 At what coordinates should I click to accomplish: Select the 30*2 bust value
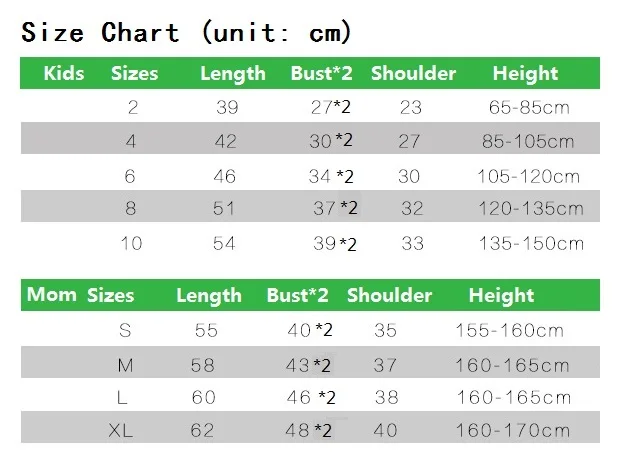[x=331, y=141]
